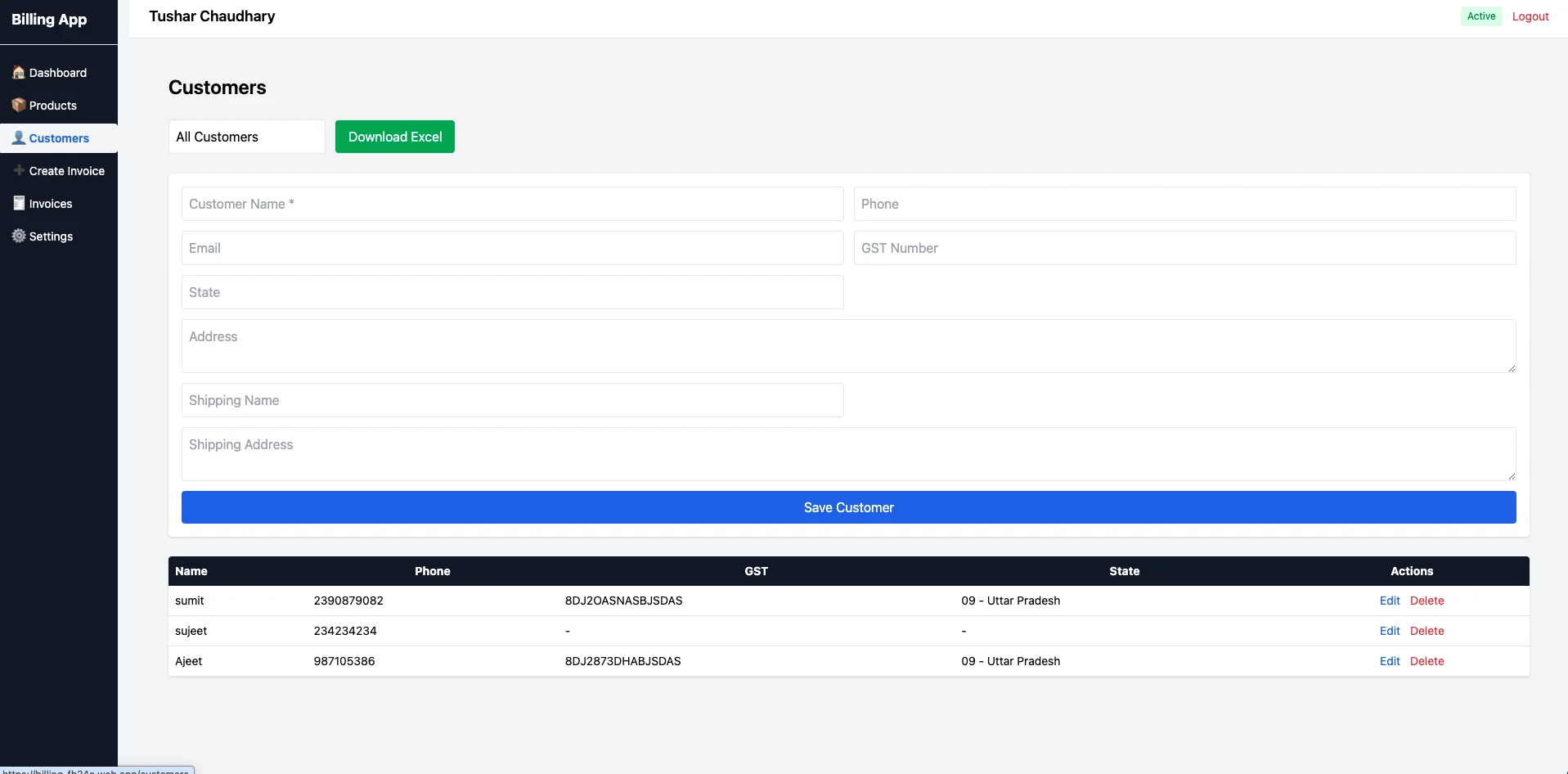The width and height of the screenshot is (1568, 774).
Task: Click the Invoices document icon
Action: point(19,203)
